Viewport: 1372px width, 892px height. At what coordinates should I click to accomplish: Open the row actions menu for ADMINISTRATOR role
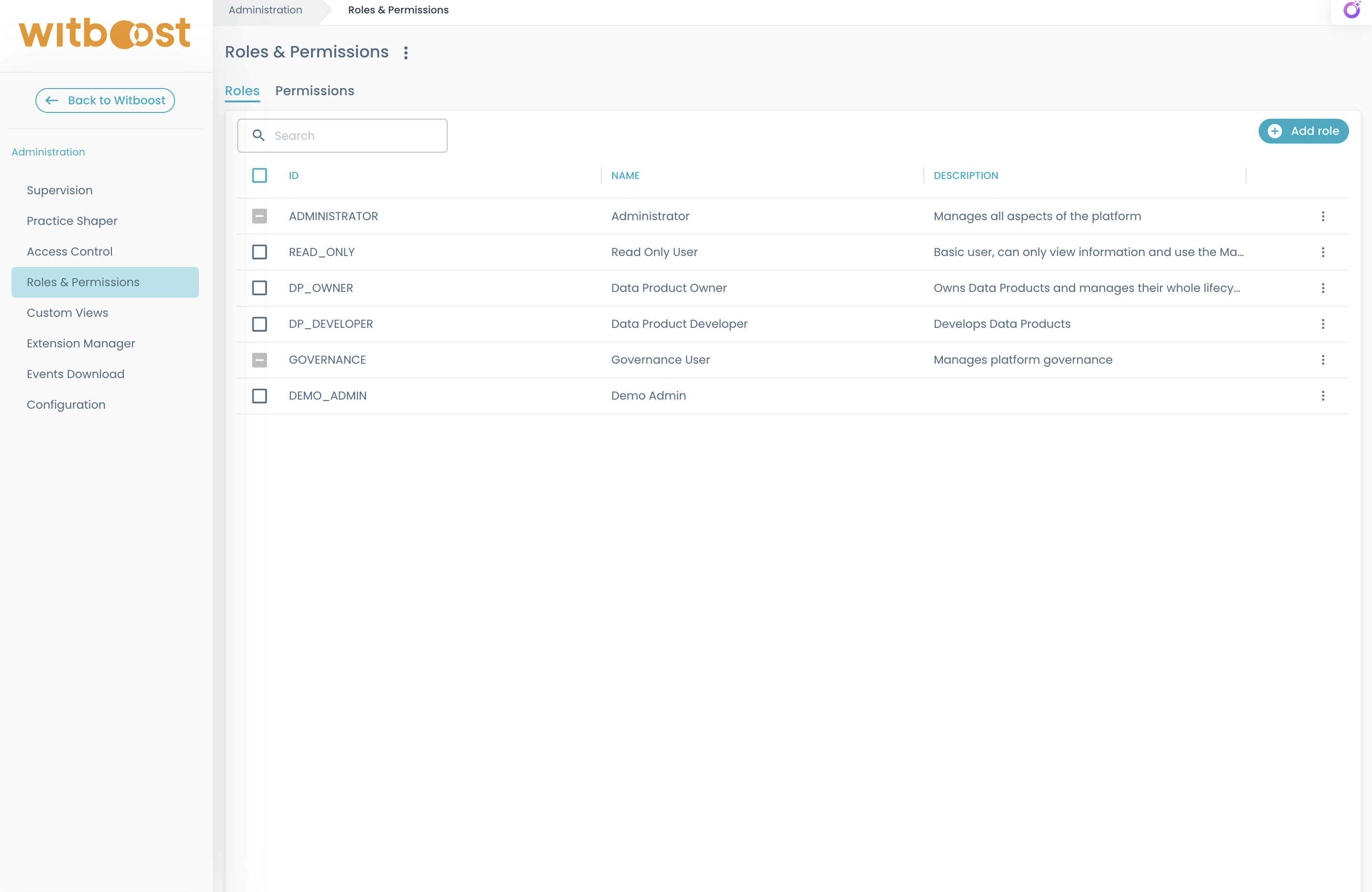pyautogui.click(x=1323, y=216)
